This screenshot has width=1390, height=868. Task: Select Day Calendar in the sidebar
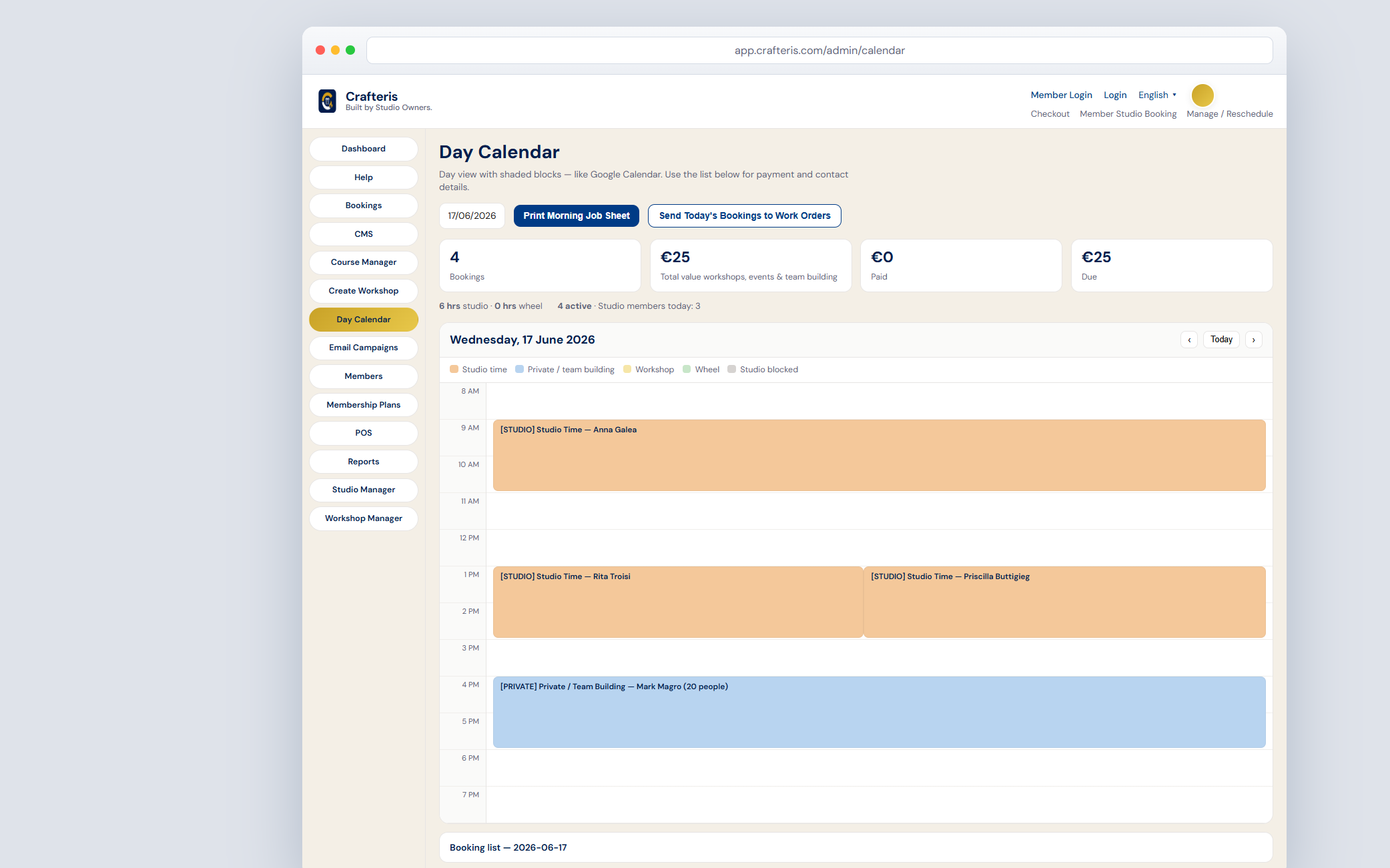click(364, 320)
